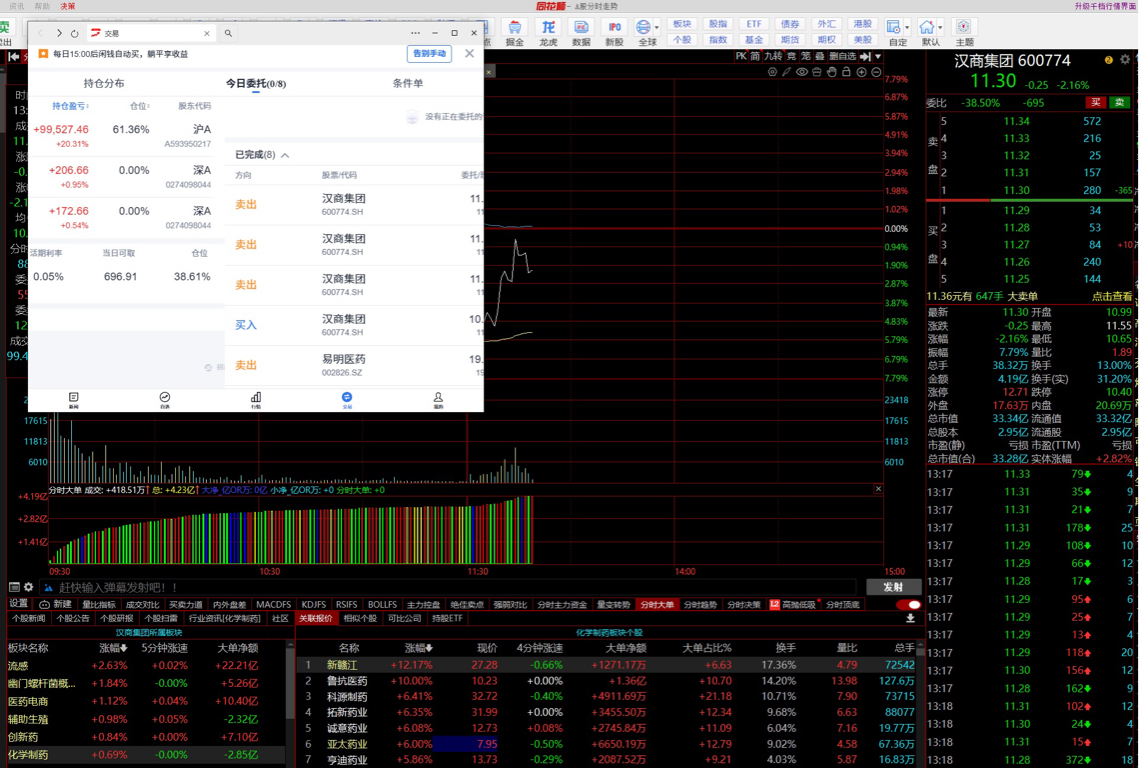1139x768 pixels.
Task: Open the trade icon in trading bottom bar
Action: tap(346, 400)
